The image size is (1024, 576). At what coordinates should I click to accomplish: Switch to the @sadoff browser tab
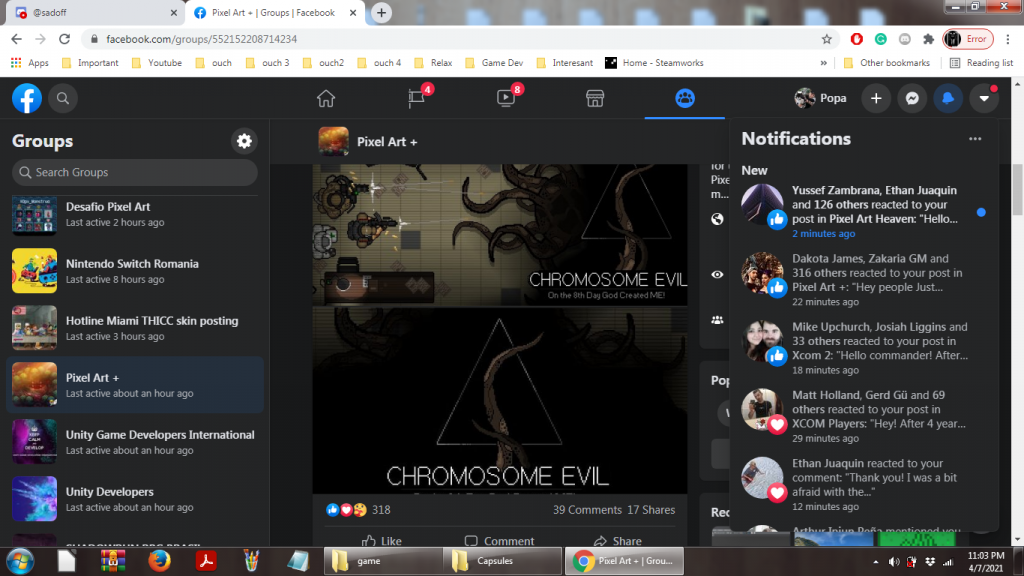pyautogui.click(x=97, y=13)
